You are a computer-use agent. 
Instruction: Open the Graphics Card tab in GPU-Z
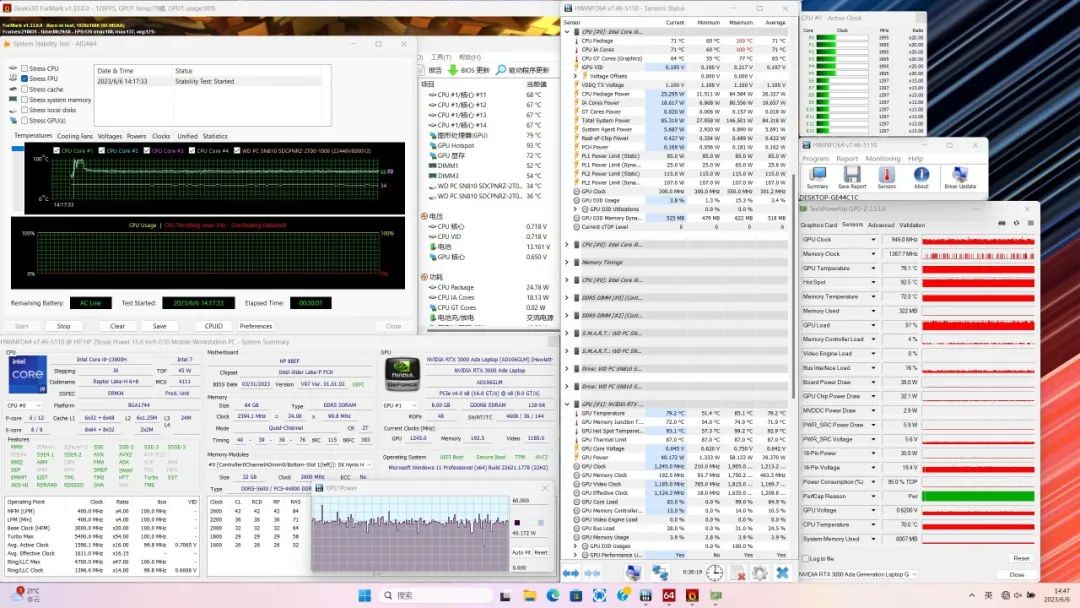[818, 225]
